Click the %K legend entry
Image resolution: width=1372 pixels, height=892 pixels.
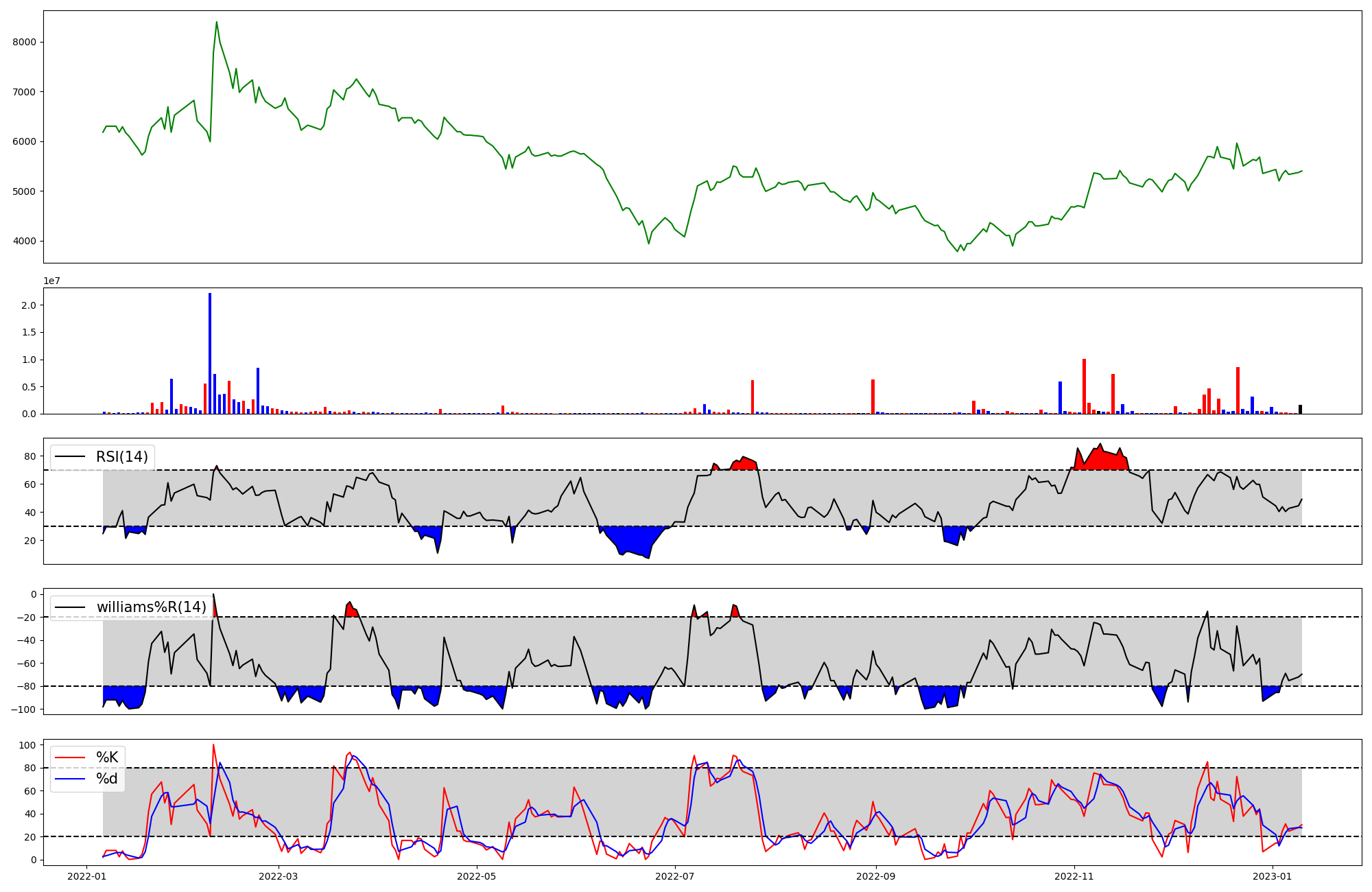click(107, 758)
